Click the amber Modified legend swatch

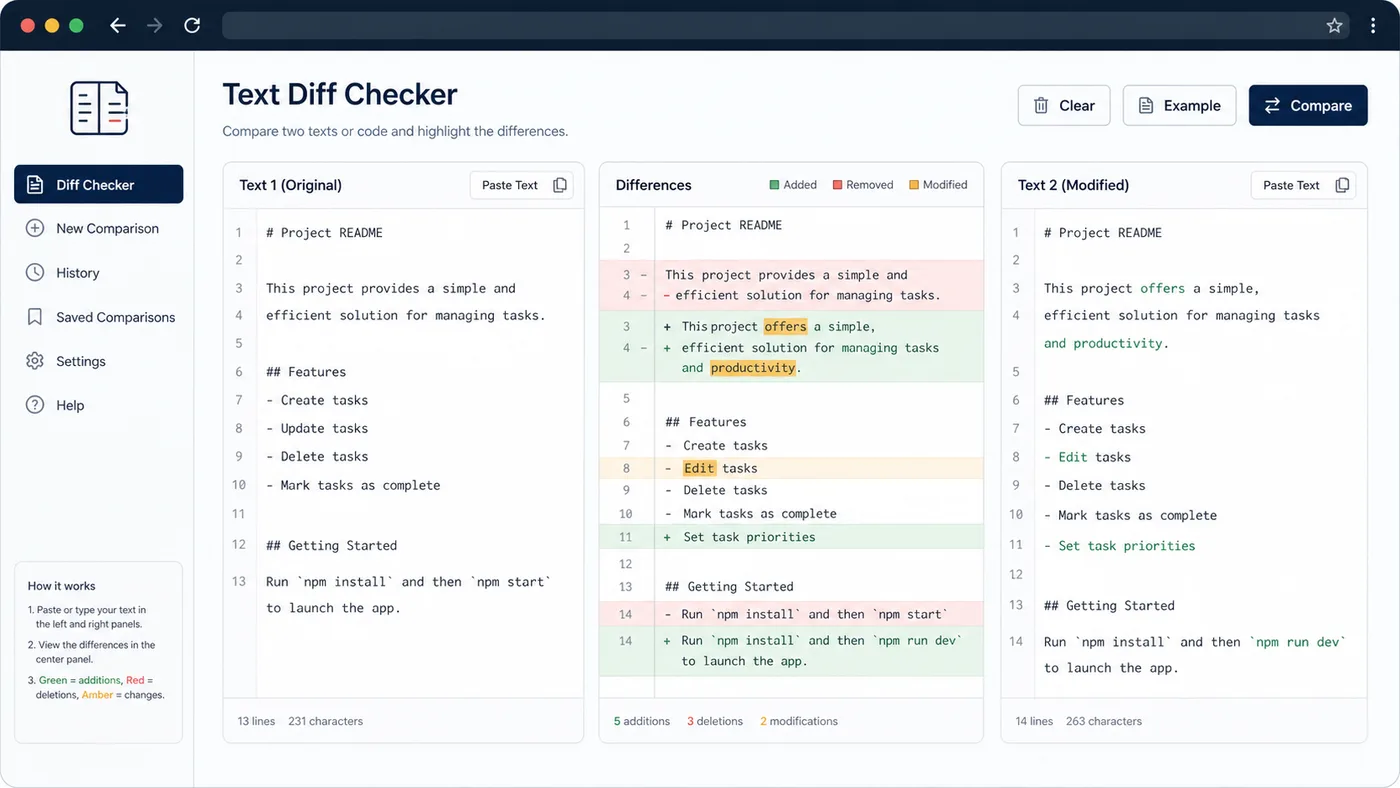[x=914, y=185]
